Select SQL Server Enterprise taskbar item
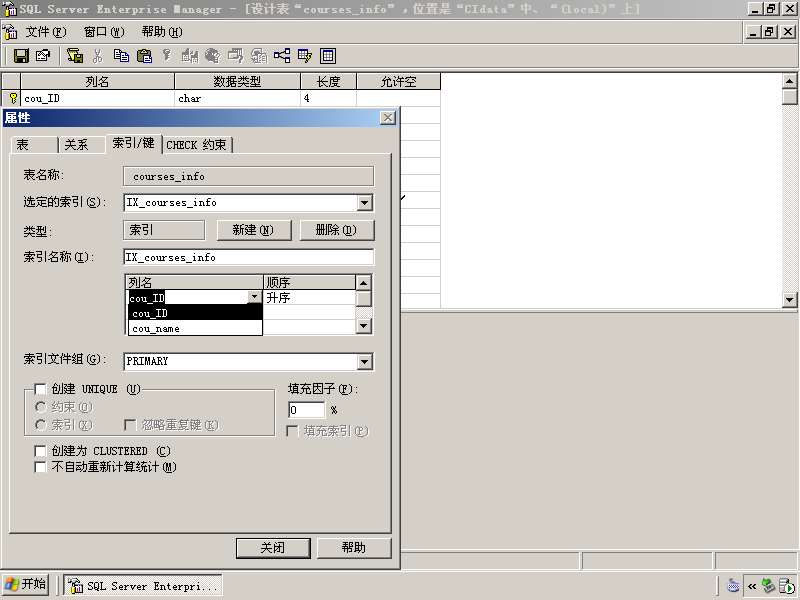Viewport: 800px width, 600px height. 143,585
